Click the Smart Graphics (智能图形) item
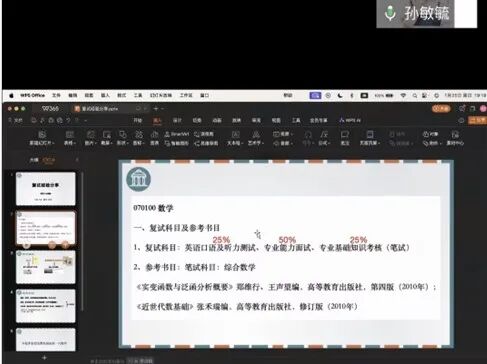This screenshot has height=364, width=487. click(x=177, y=143)
